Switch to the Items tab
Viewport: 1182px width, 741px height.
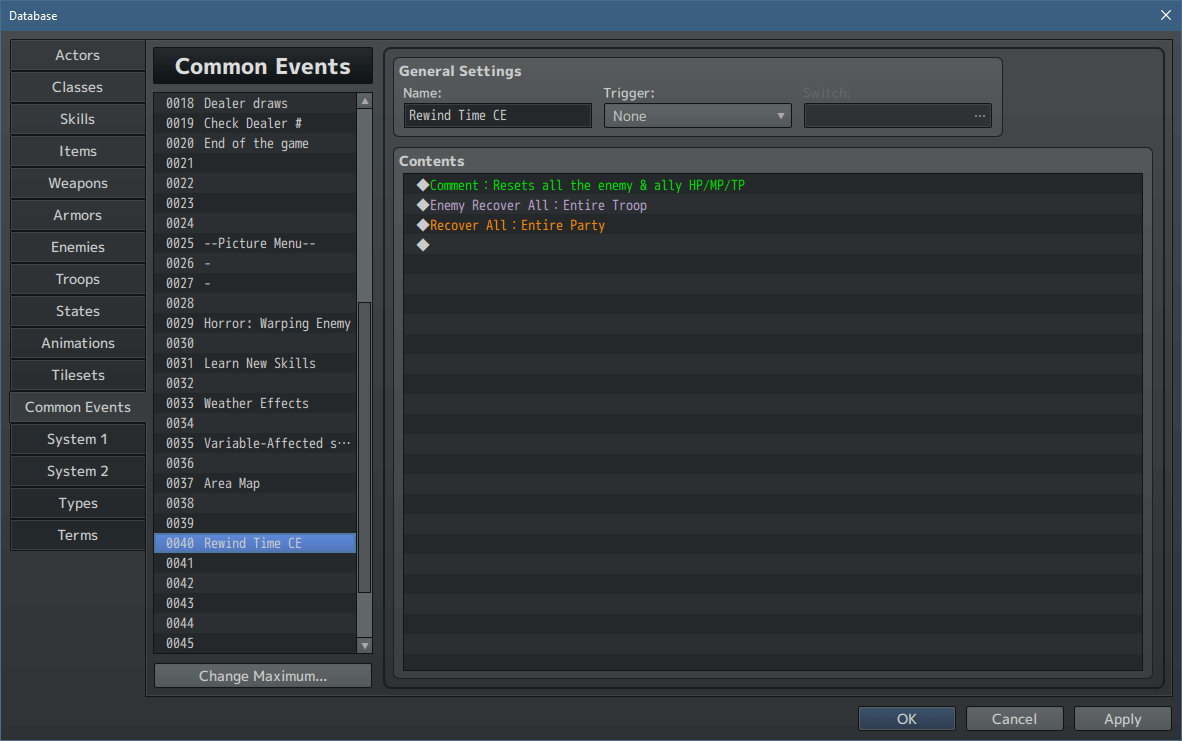[x=78, y=152]
